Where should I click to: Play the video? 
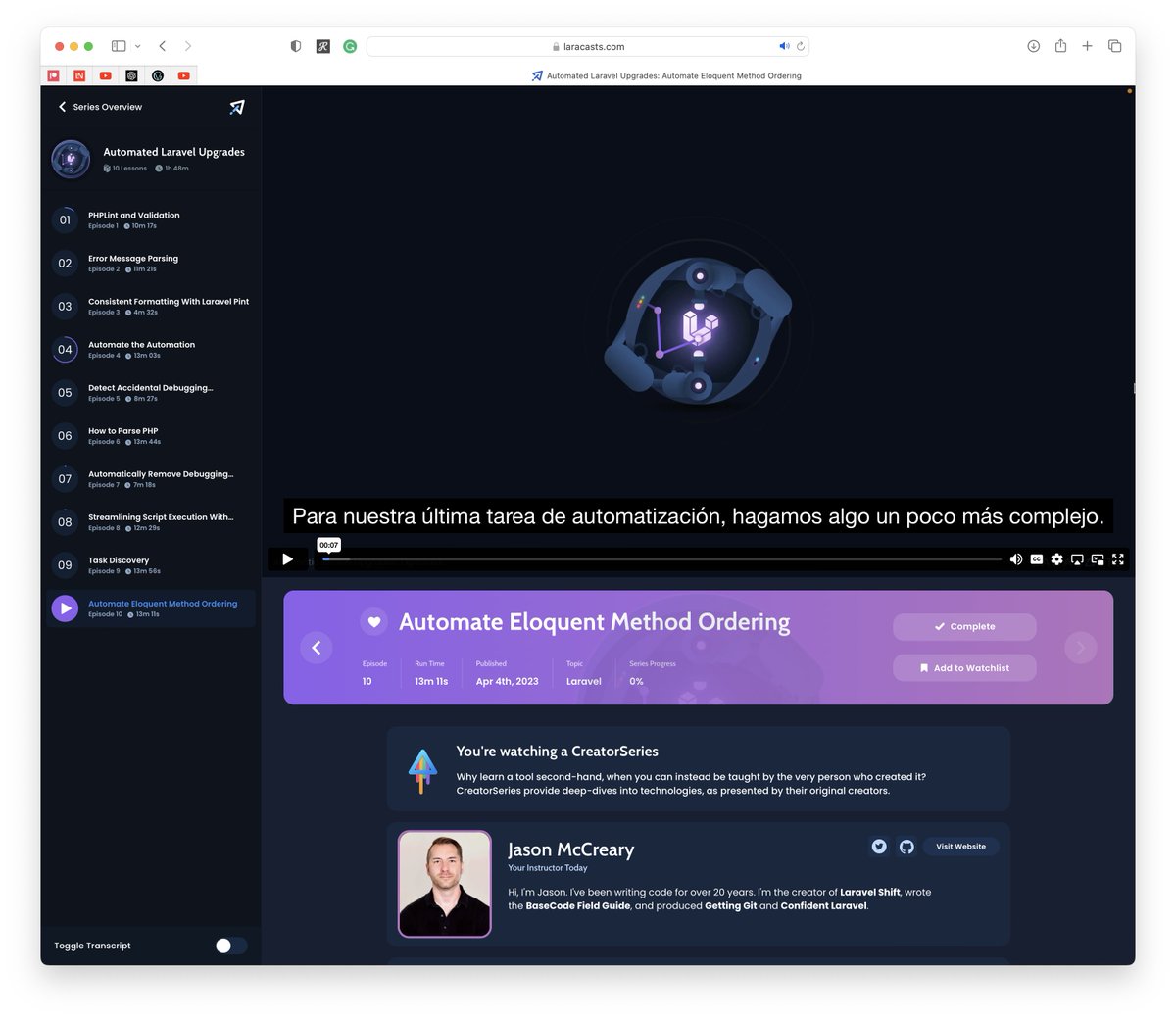[287, 559]
